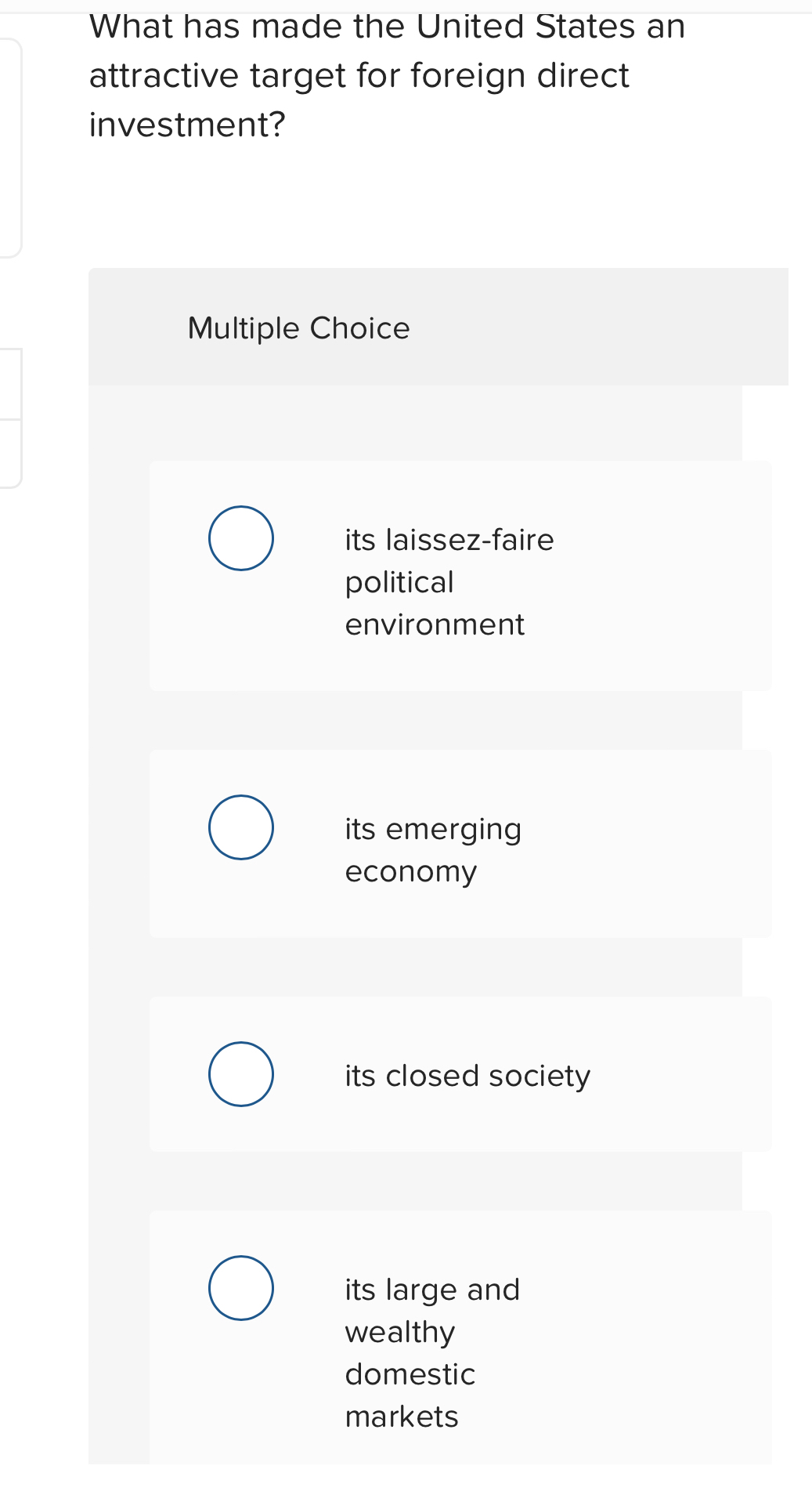Click the gray header bar above the options
The width and height of the screenshot is (812, 1491).
438,326
